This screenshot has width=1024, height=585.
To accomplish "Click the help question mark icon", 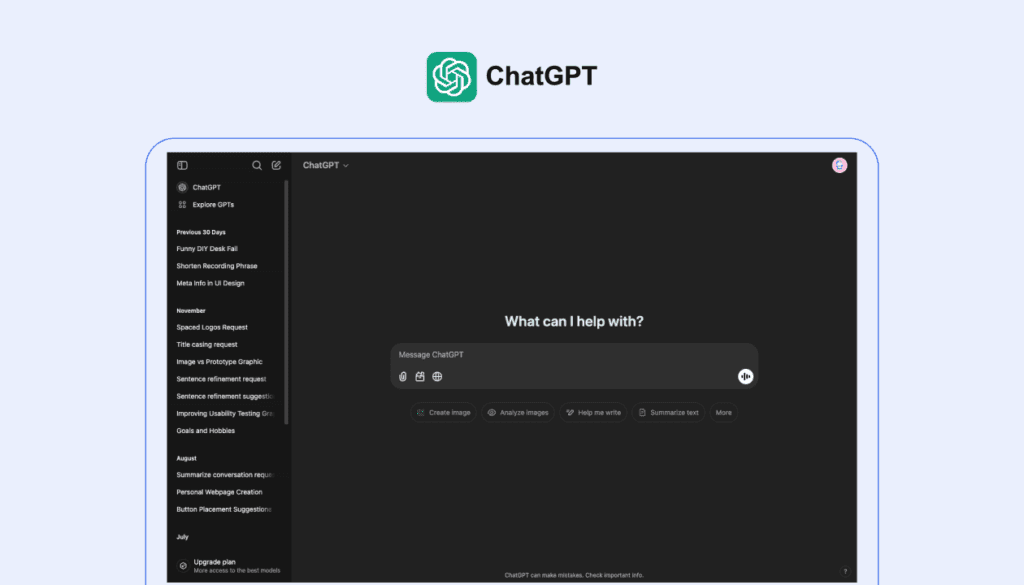I will [845, 571].
